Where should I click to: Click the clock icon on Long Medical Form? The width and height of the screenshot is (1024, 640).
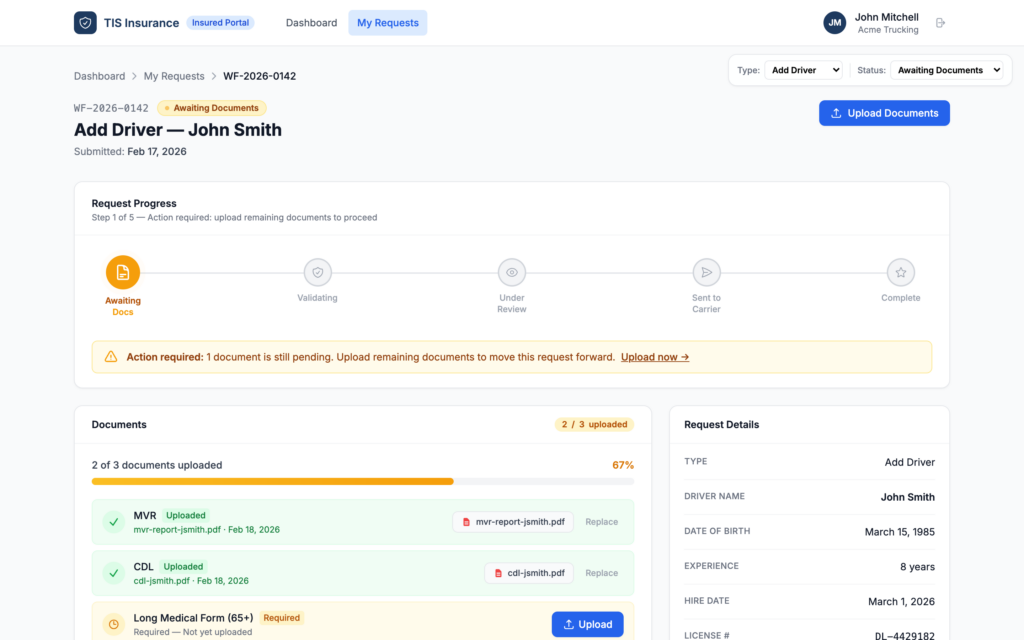click(x=114, y=624)
